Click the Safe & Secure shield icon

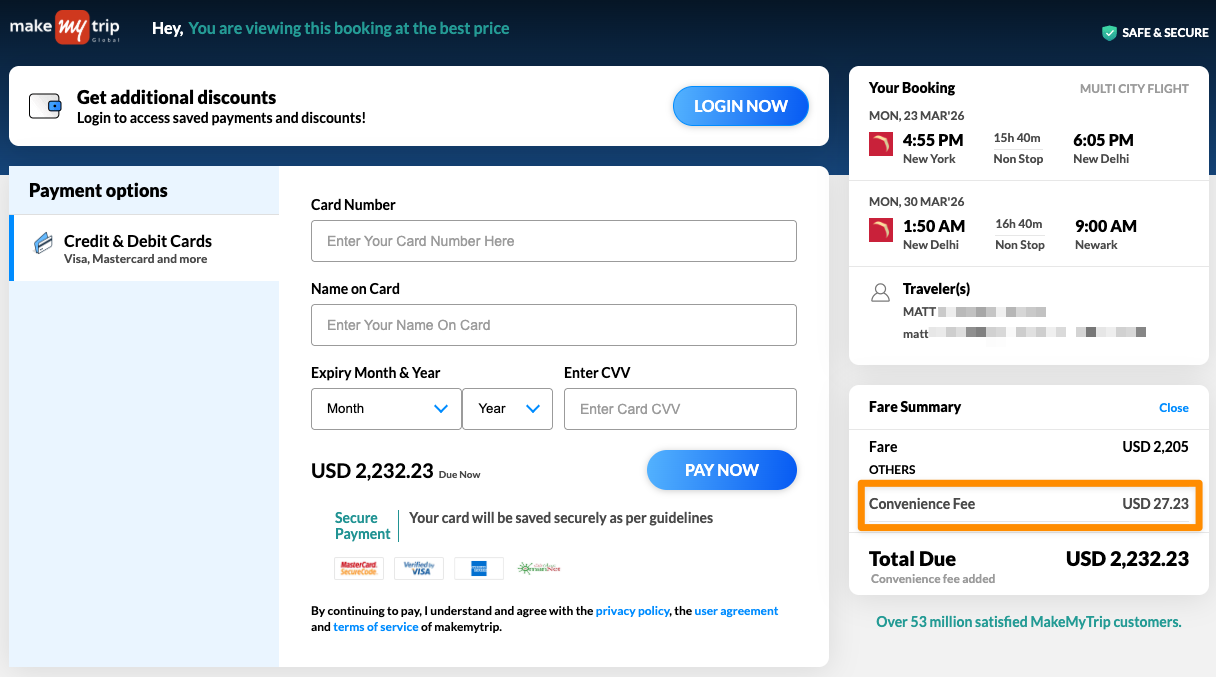pyautogui.click(x=1109, y=33)
